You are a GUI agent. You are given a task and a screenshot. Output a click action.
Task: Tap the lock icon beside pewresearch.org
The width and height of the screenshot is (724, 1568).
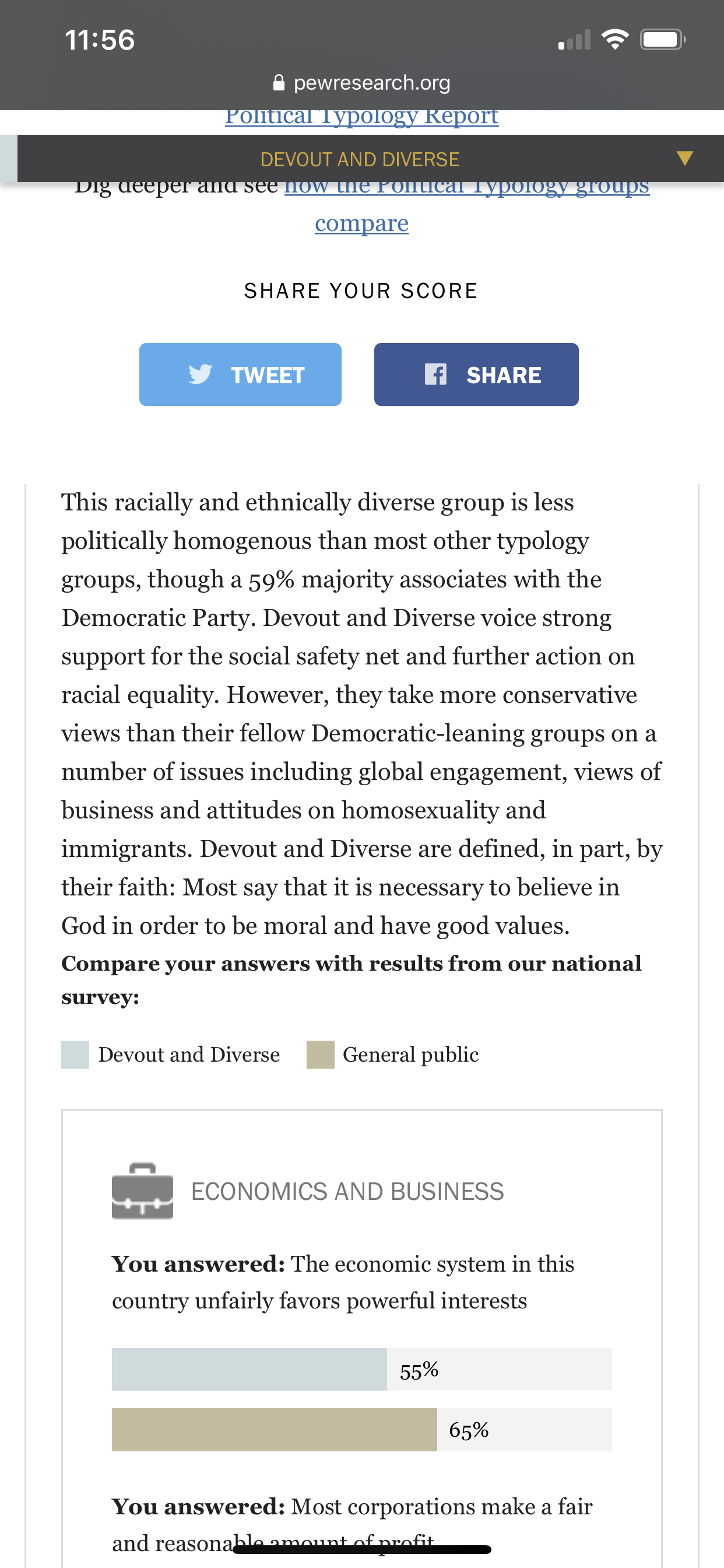(x=279, y=82)
